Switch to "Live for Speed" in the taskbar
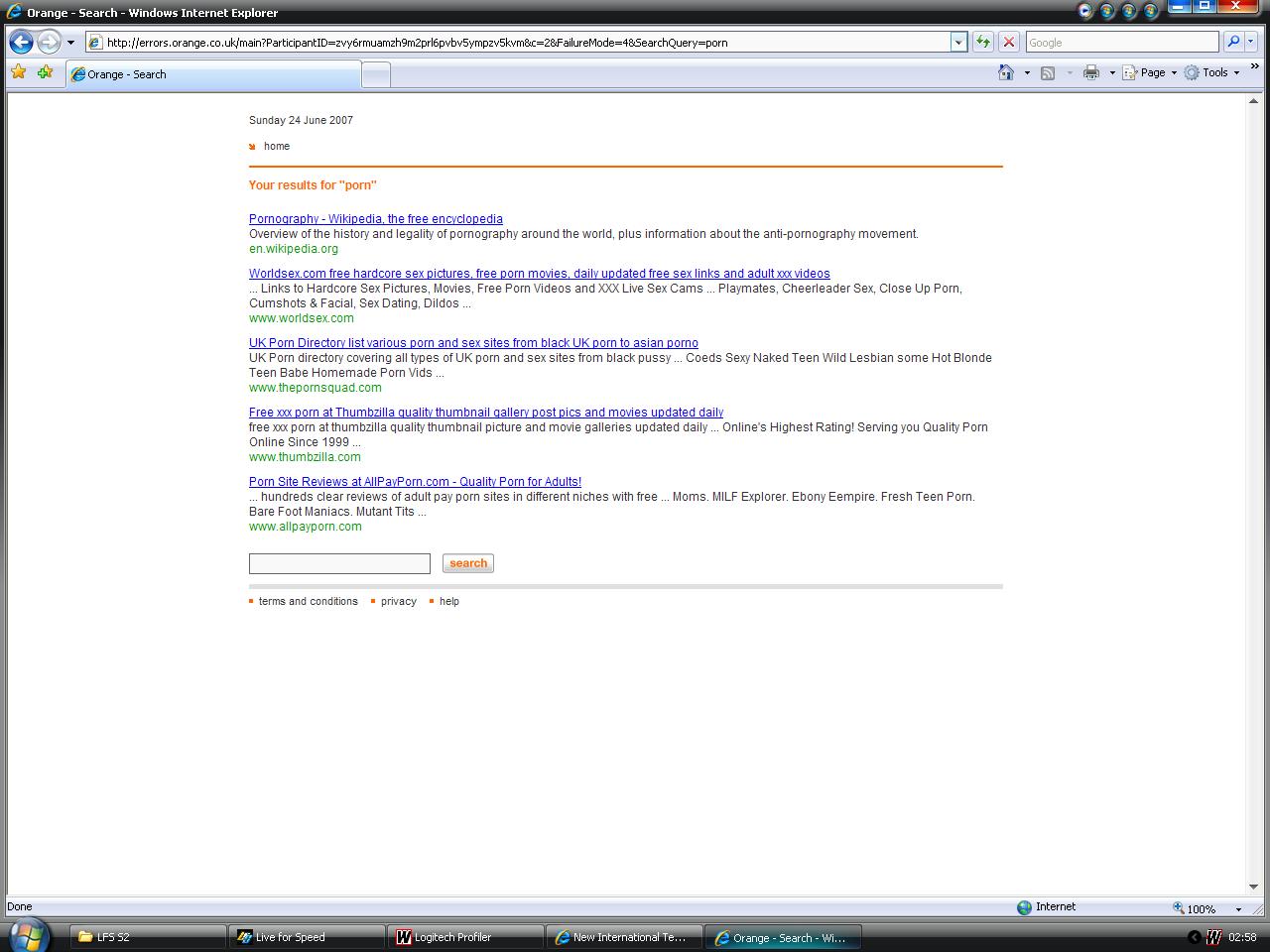Screen dimensions: 1270x952 tap(307, 937)
